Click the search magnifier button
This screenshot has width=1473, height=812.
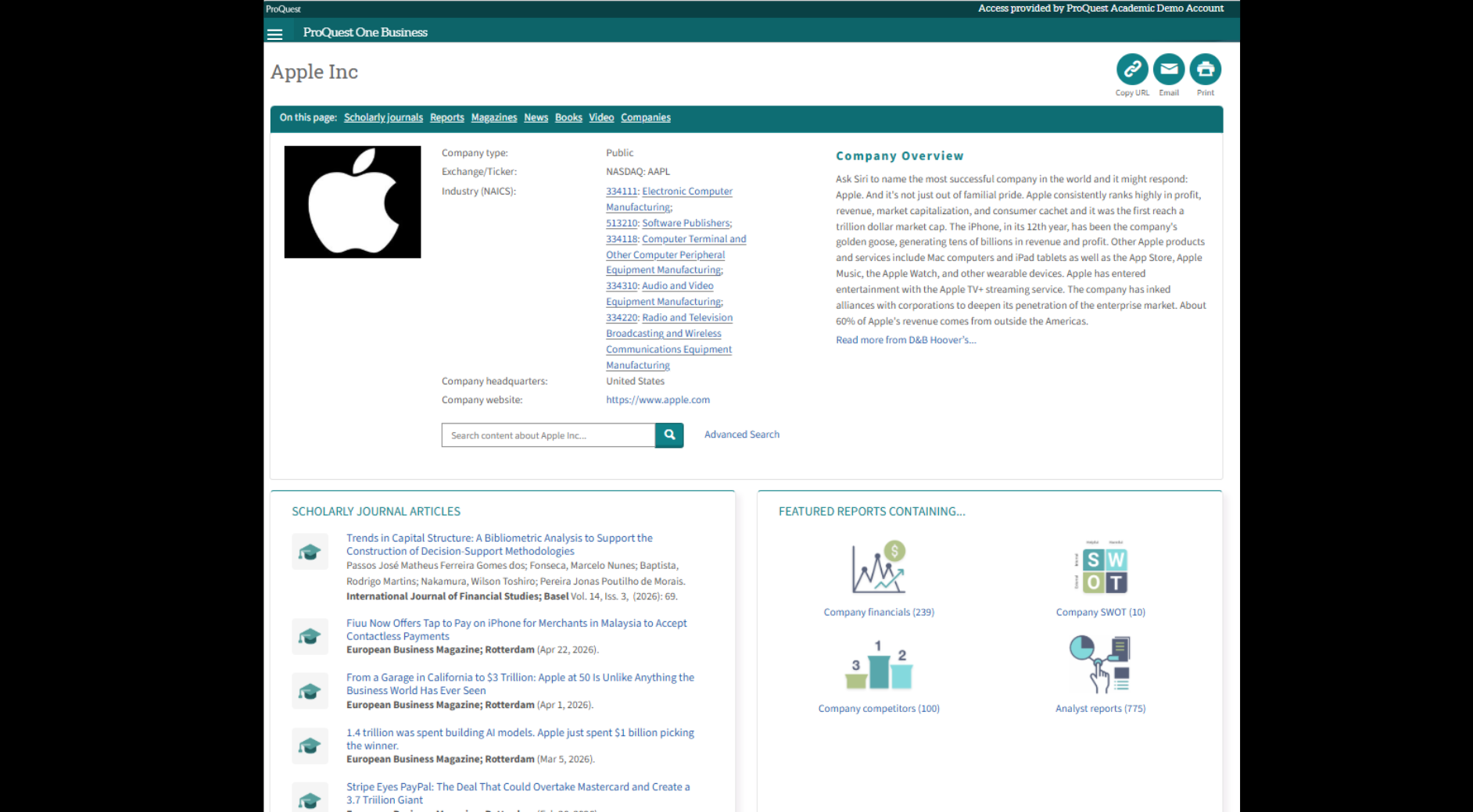pyautogui.click(x=669, y=435)
